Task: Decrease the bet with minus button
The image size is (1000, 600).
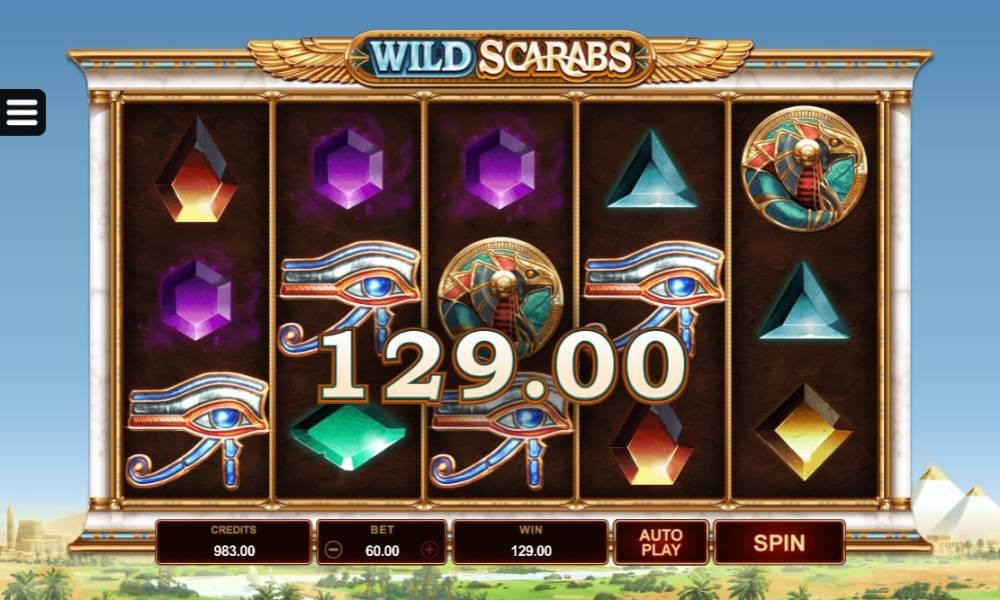Action: tap(334, 550)
